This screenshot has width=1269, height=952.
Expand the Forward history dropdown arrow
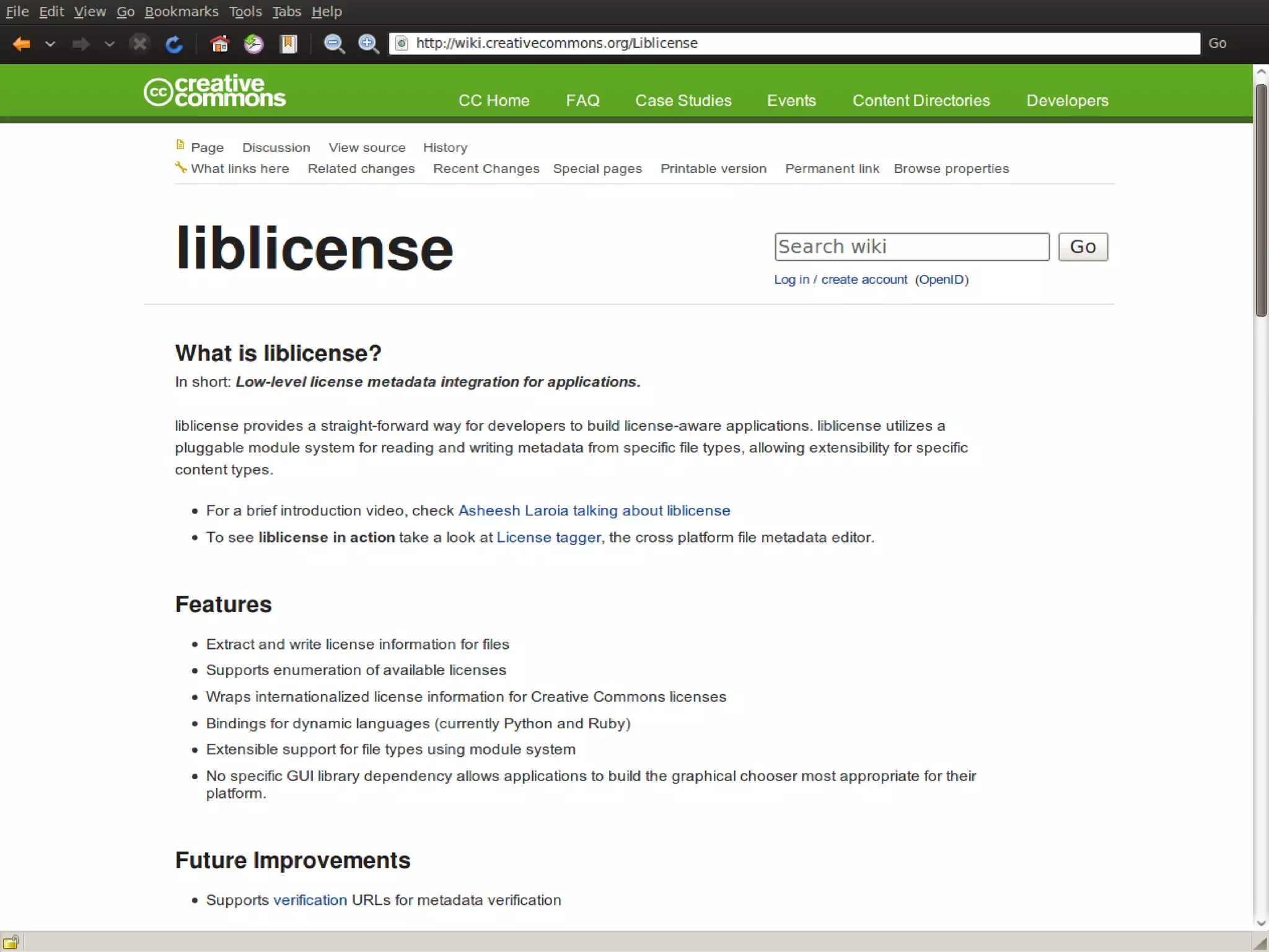[110, 44]
